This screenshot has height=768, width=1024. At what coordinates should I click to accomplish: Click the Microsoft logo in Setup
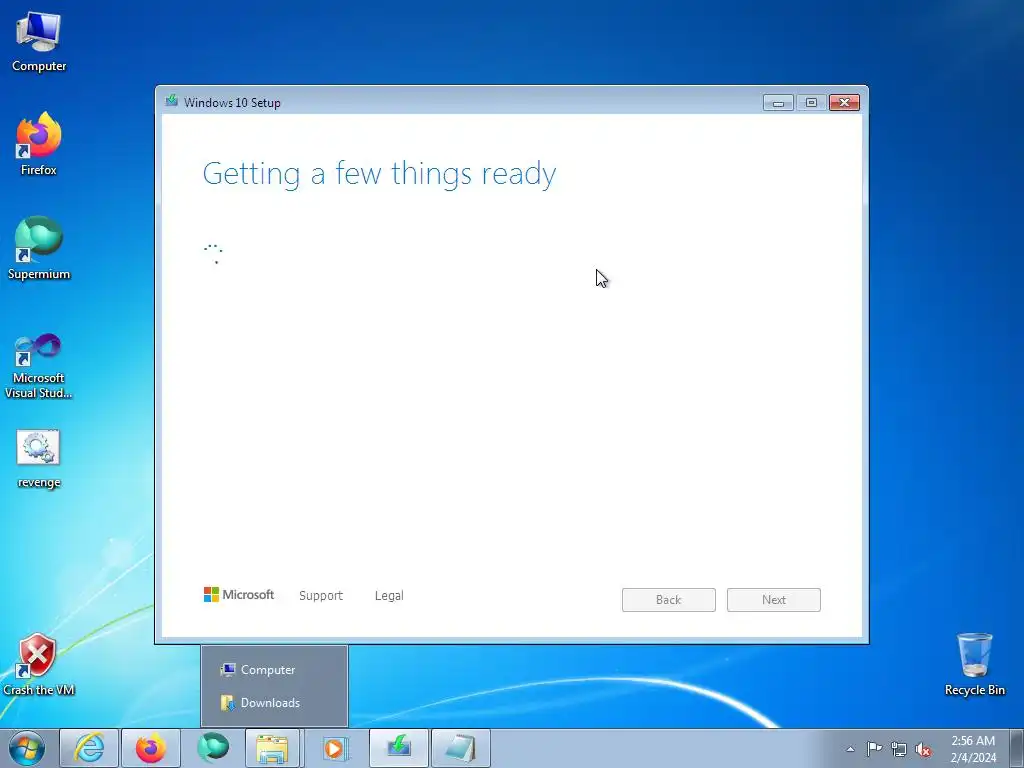[239, 595]
